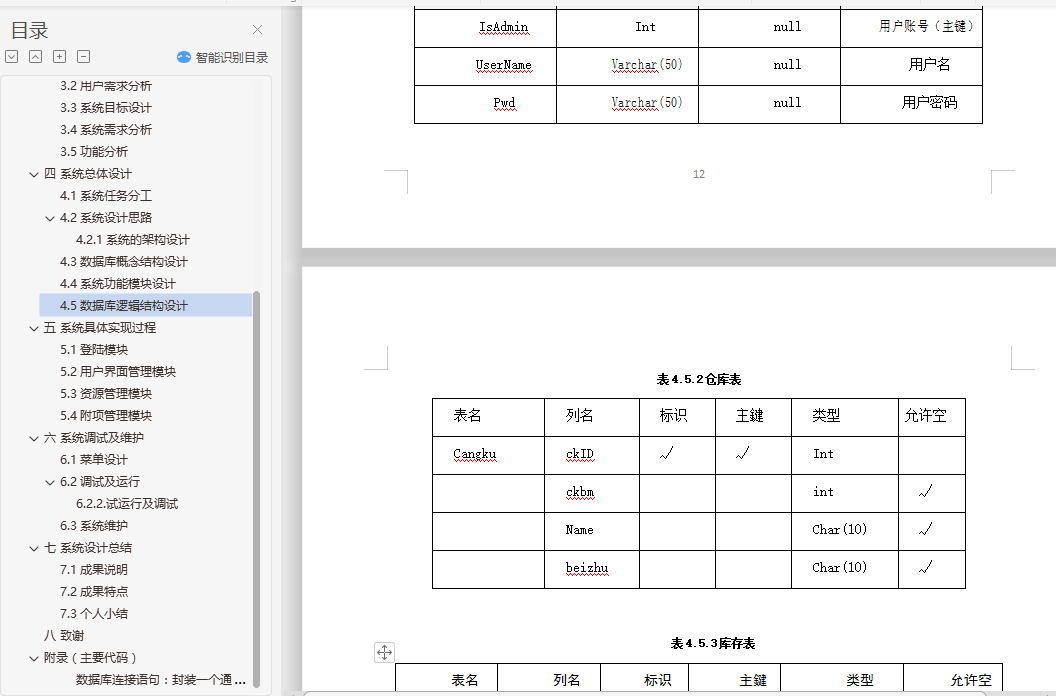Collapse the 4.2 系统设计思路 node

[50, 218]
